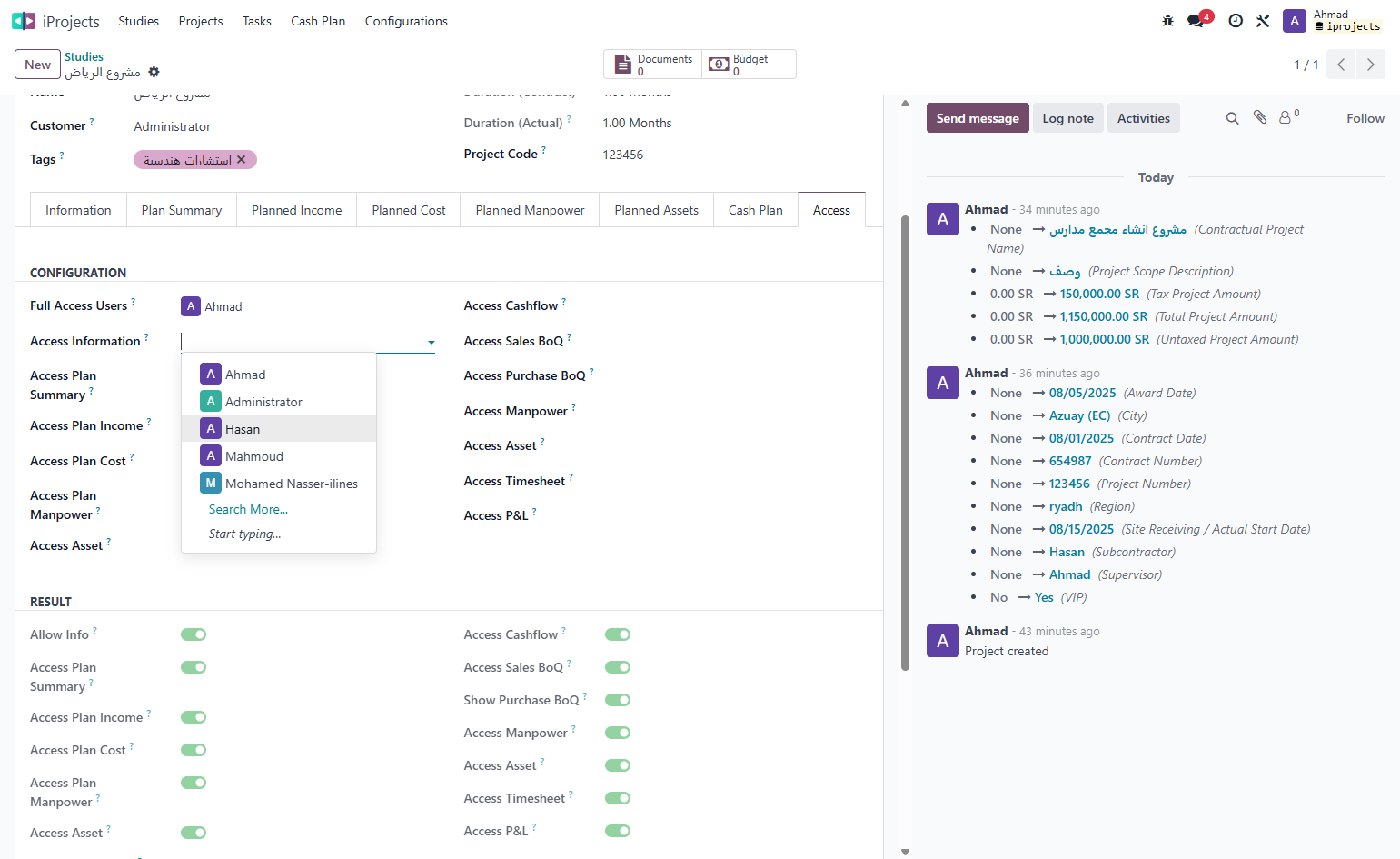Open the Documents smart button
This screenshot has width=1400, height=859.
[653, 65]
